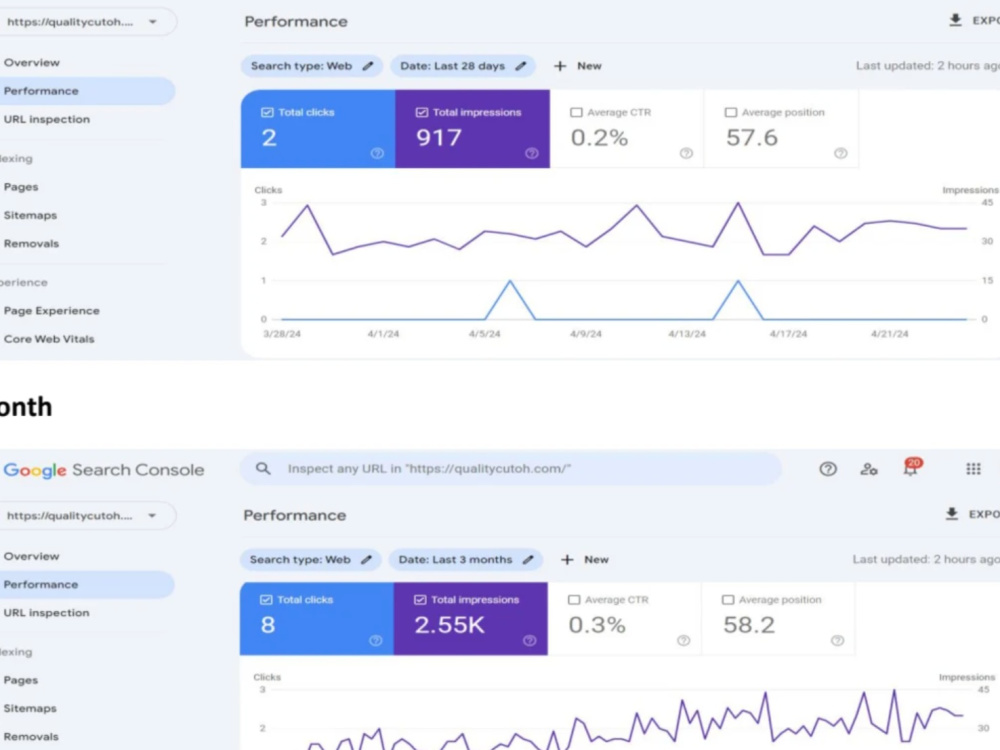The width and height of the screenshot is (1000, 750).
Task: Select Sitemaps in the upper sidebar
Action: click(30, 216)
